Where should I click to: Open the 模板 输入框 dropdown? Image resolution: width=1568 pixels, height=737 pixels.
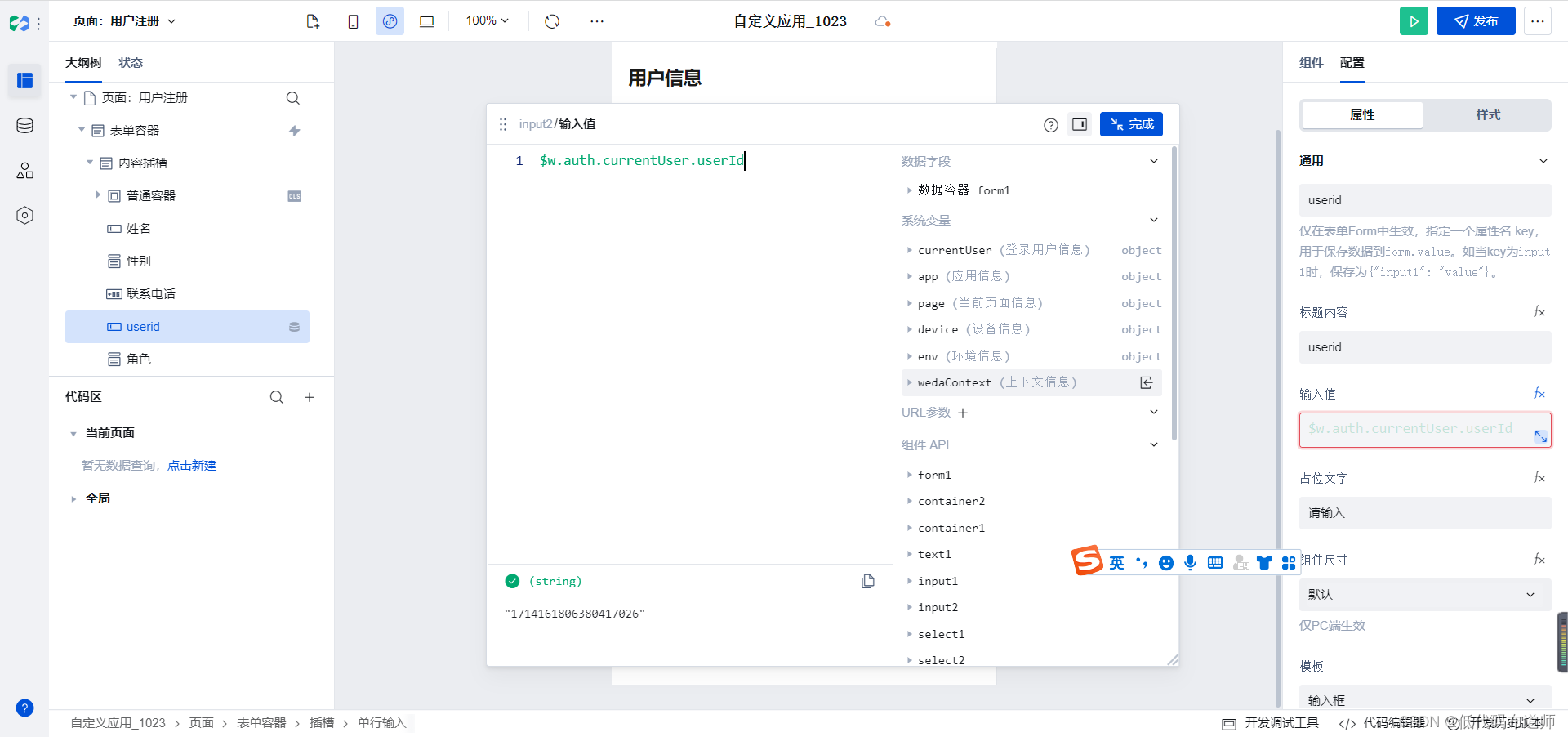[1425, 700]
